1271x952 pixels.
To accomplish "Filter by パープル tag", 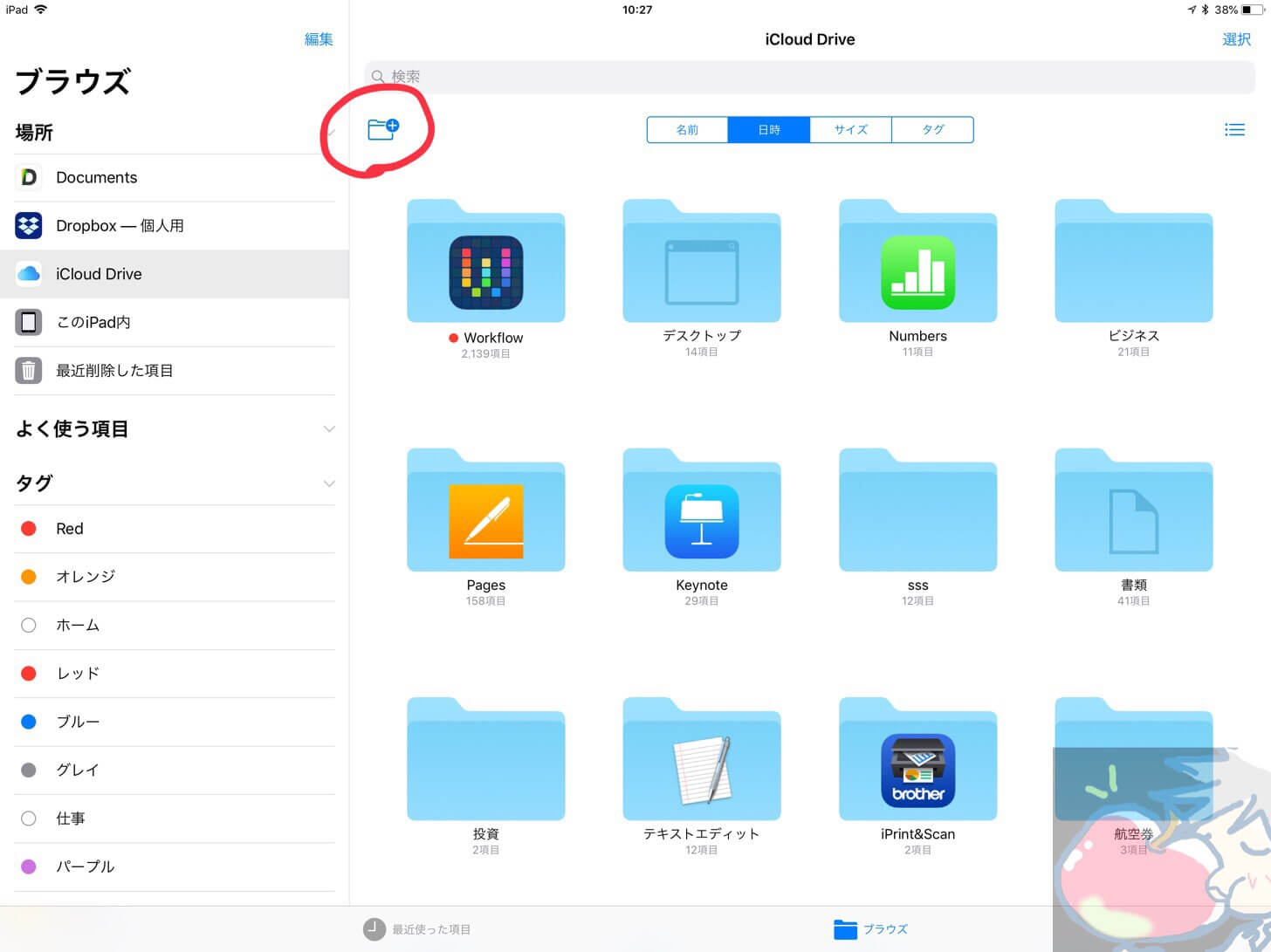I will (175, 866).
